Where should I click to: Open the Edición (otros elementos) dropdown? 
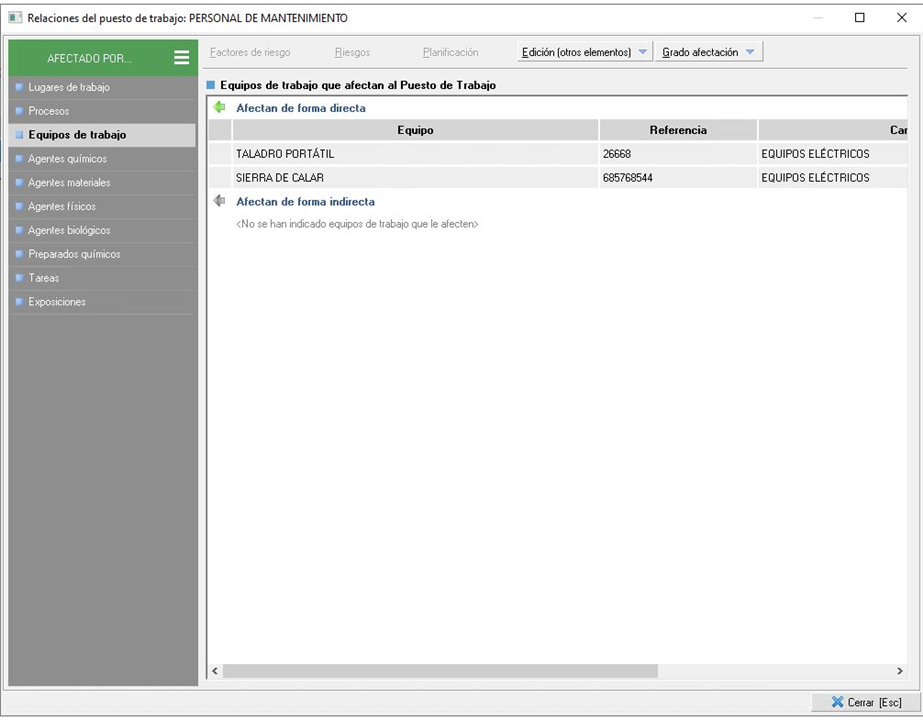click(x=585, y=52)
